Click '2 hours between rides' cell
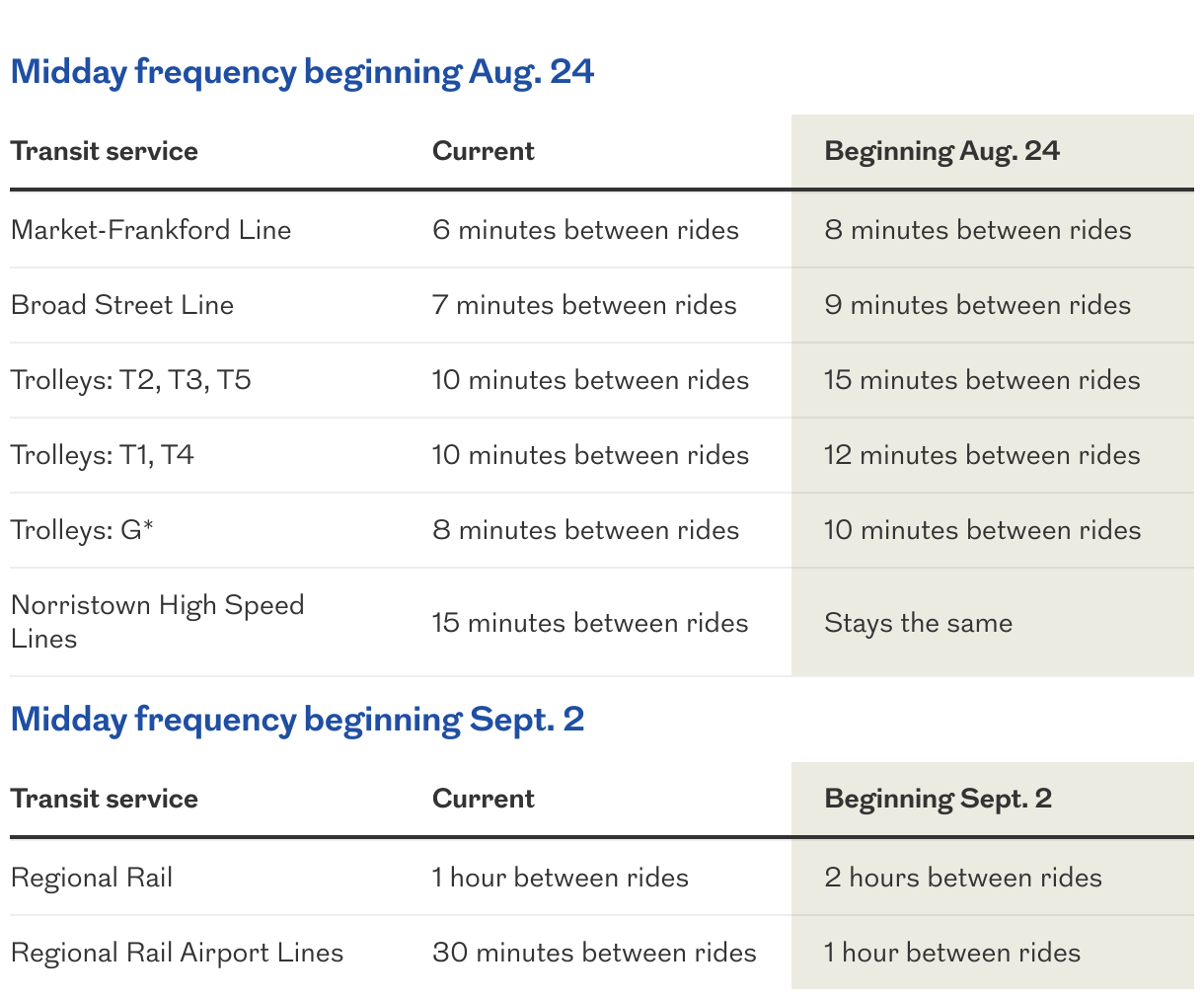Screen dimensions: 1204x999 coord(963,878)
